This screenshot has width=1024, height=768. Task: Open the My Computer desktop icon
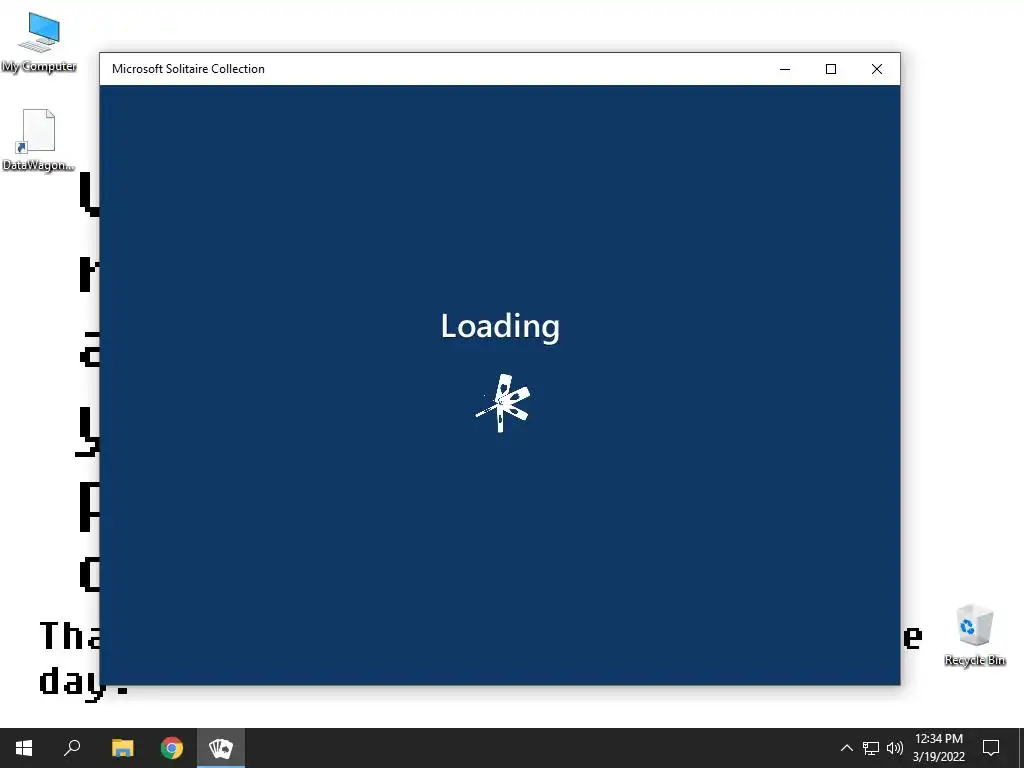point(39,42)
